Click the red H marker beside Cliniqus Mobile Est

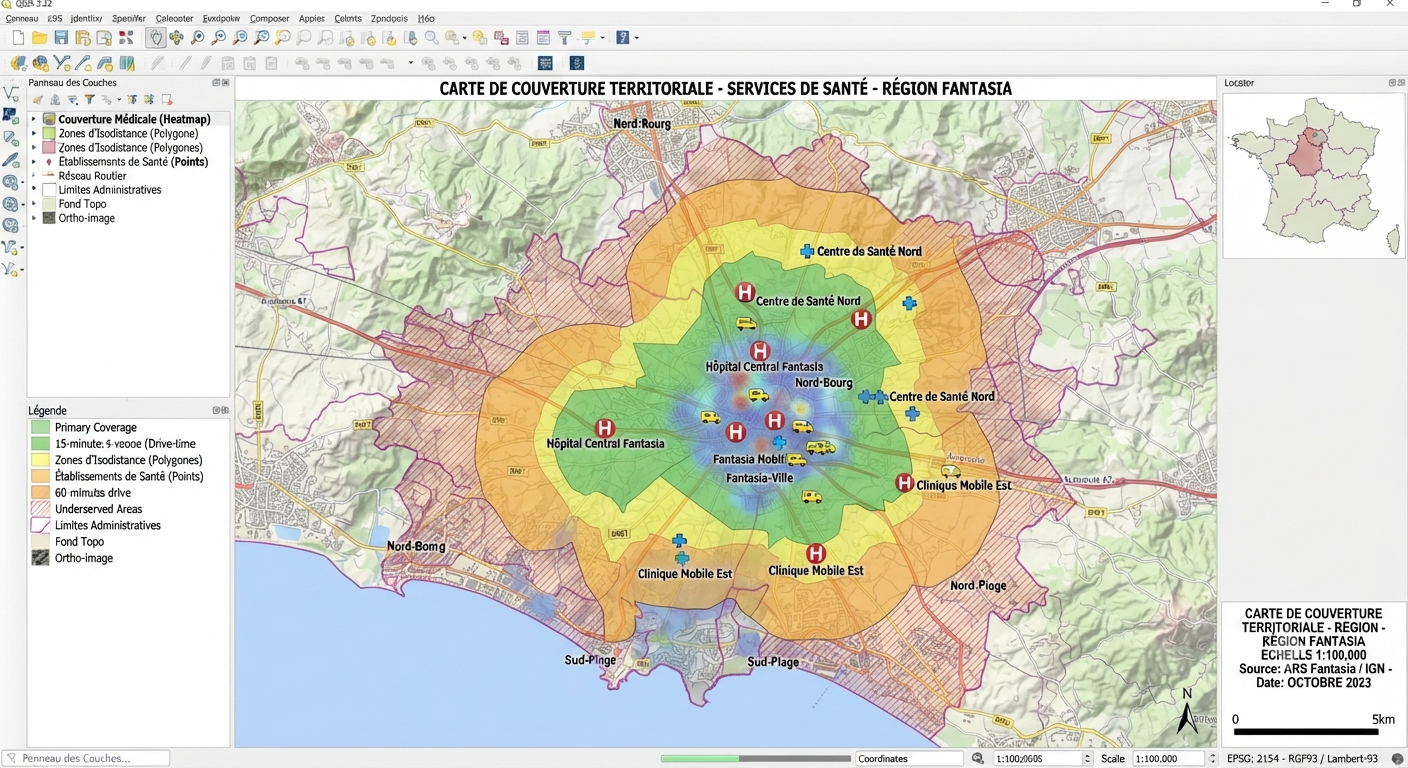(904, 483)
